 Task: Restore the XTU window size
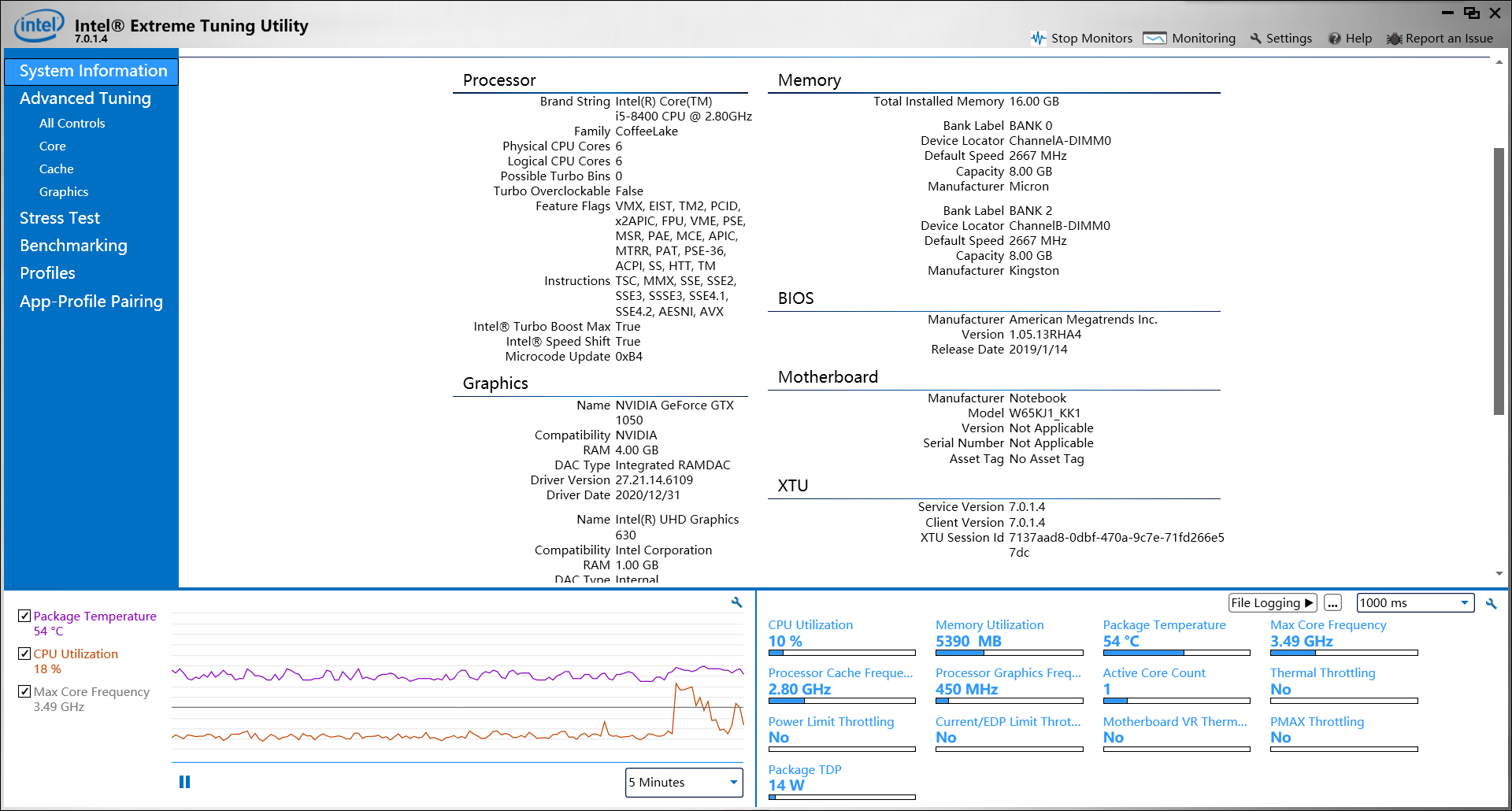1471,13
